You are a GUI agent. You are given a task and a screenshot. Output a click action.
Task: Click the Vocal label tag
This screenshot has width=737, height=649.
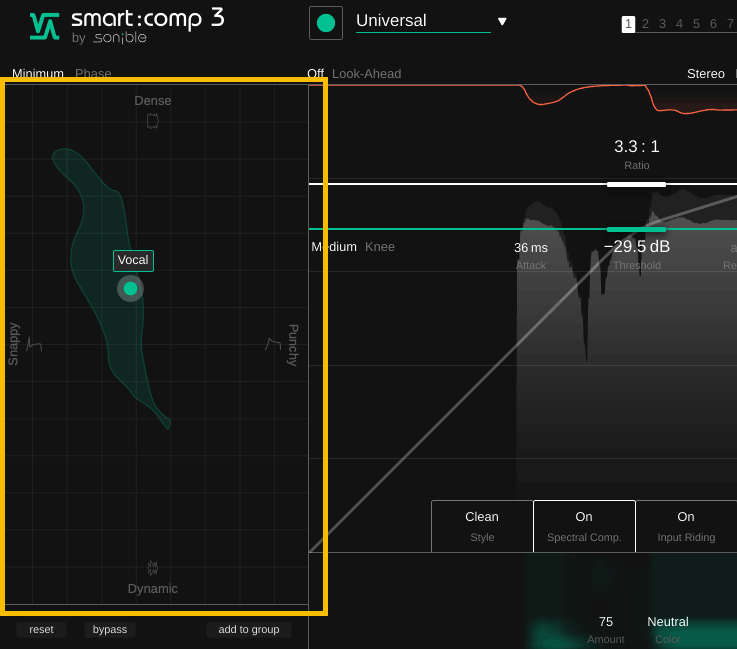point(133,260)
